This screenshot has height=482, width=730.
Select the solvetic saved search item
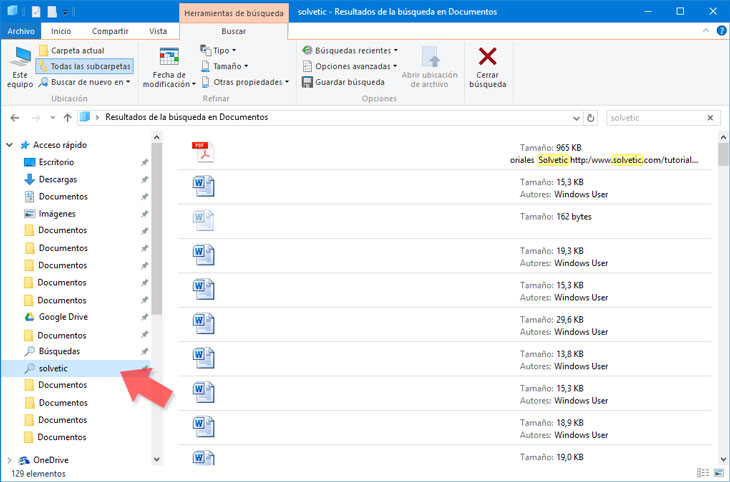coord(77,368)
